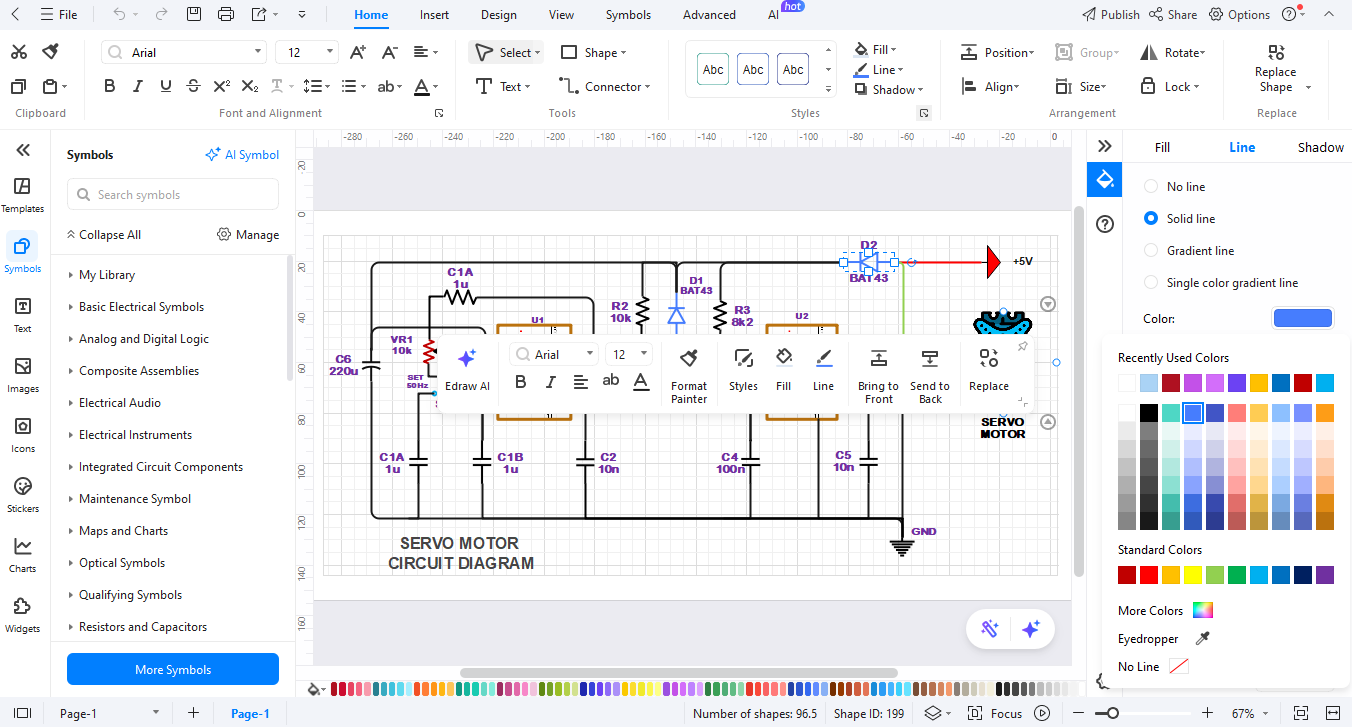Open the Stickers sidebar panel

pyautogui.click(x=22, y=494)
